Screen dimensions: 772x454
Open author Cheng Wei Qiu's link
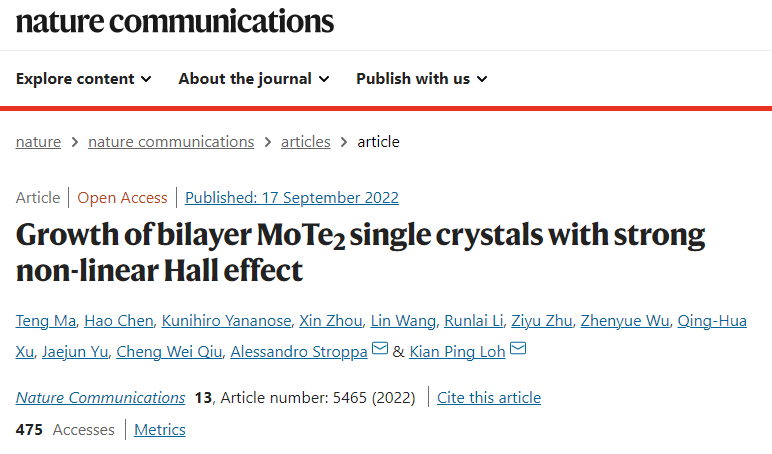169,352
